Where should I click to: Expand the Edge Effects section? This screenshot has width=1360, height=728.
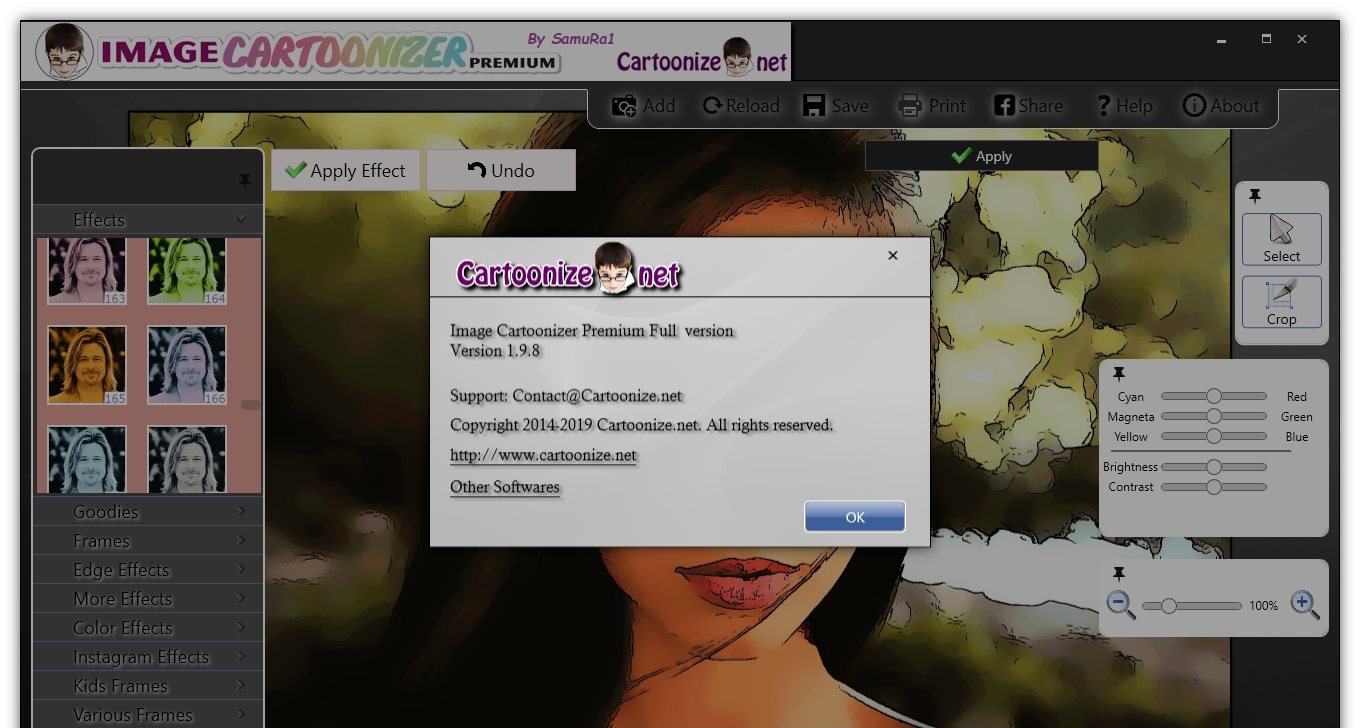[148, 570]
